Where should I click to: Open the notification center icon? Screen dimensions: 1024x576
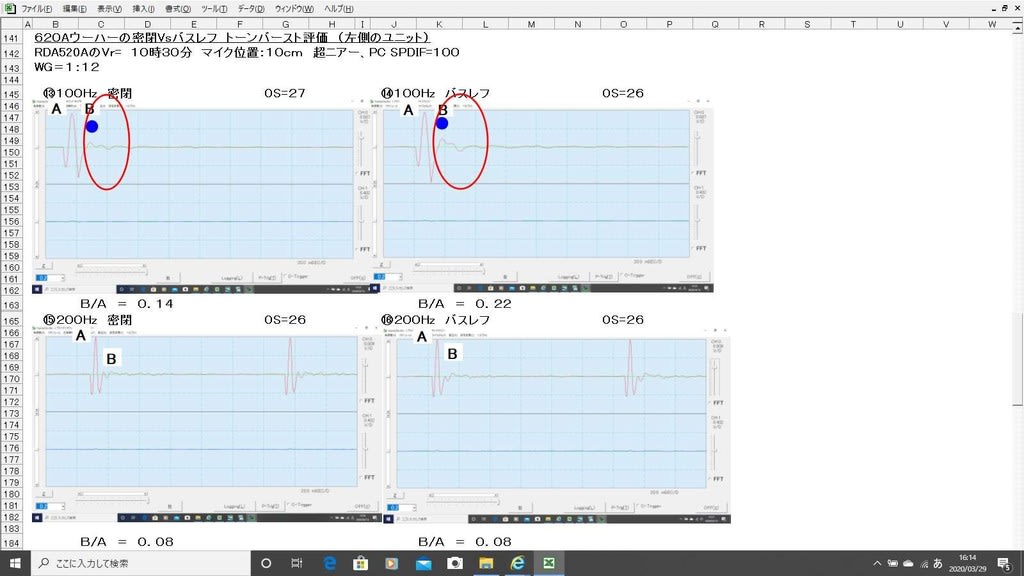pyautogui.click(x=1004, y=563)
